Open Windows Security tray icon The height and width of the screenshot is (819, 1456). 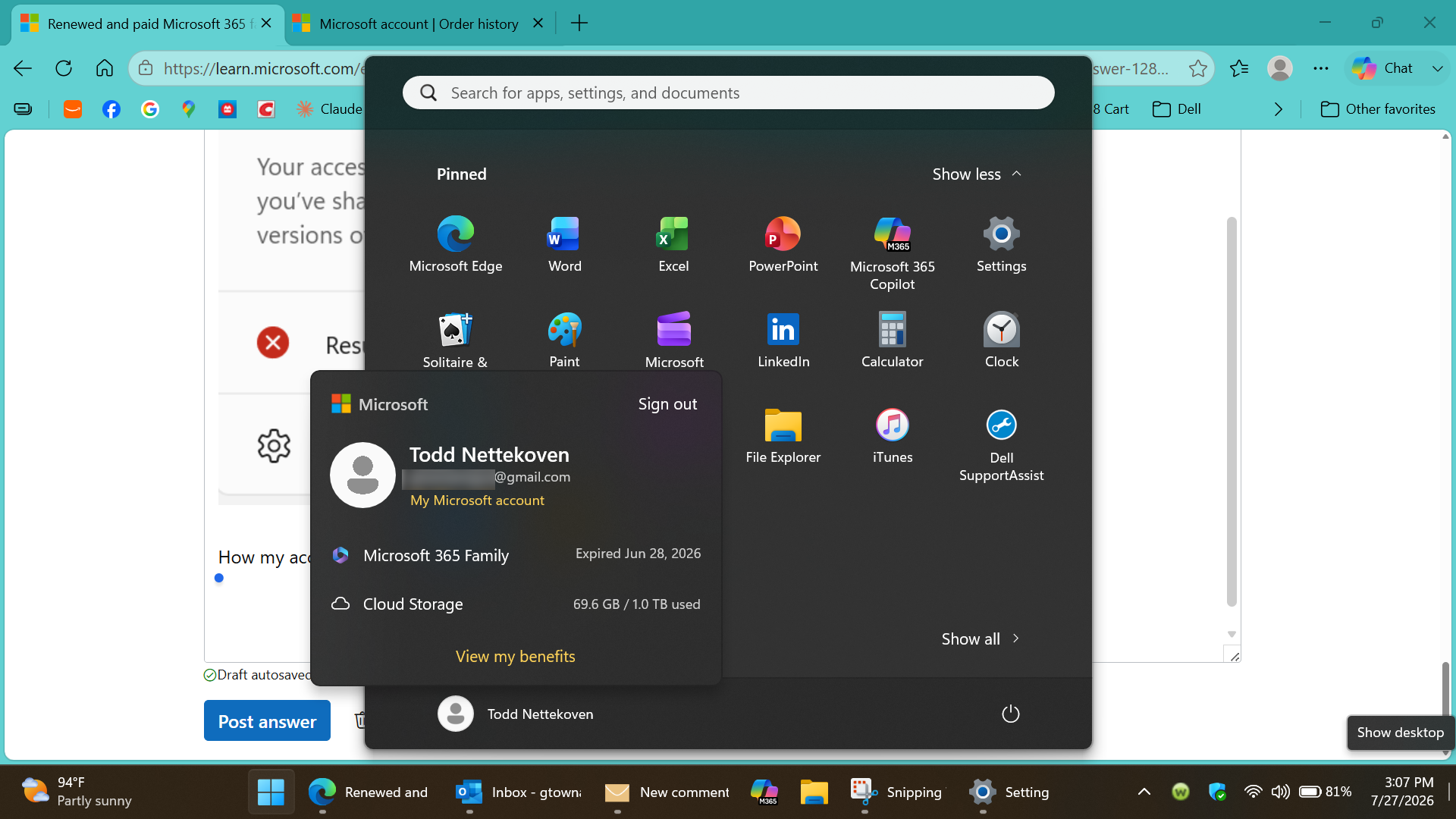[1218, 792]
